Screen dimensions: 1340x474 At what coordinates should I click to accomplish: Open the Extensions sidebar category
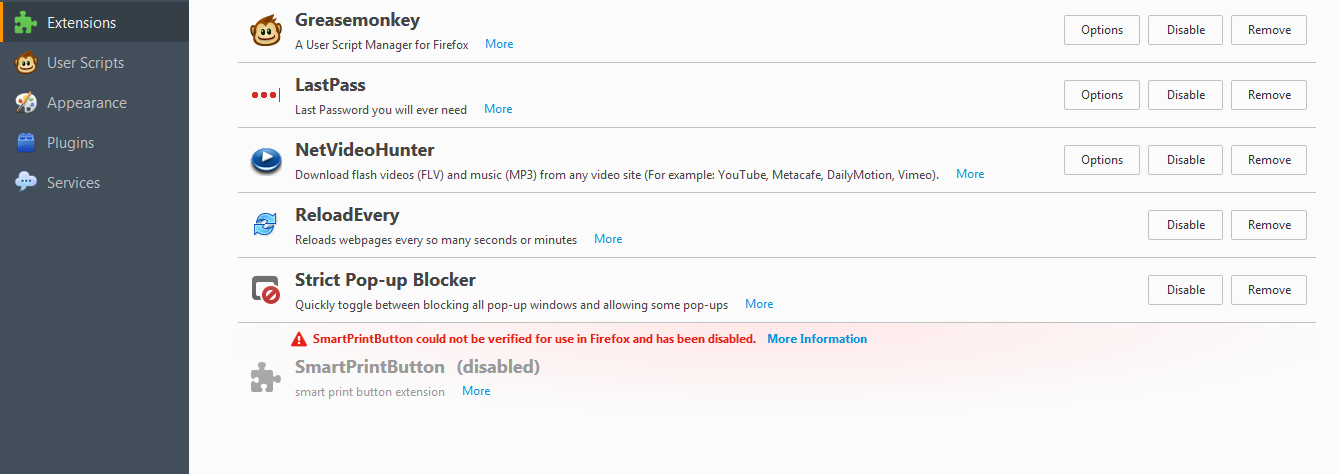[x=81, y=22]
